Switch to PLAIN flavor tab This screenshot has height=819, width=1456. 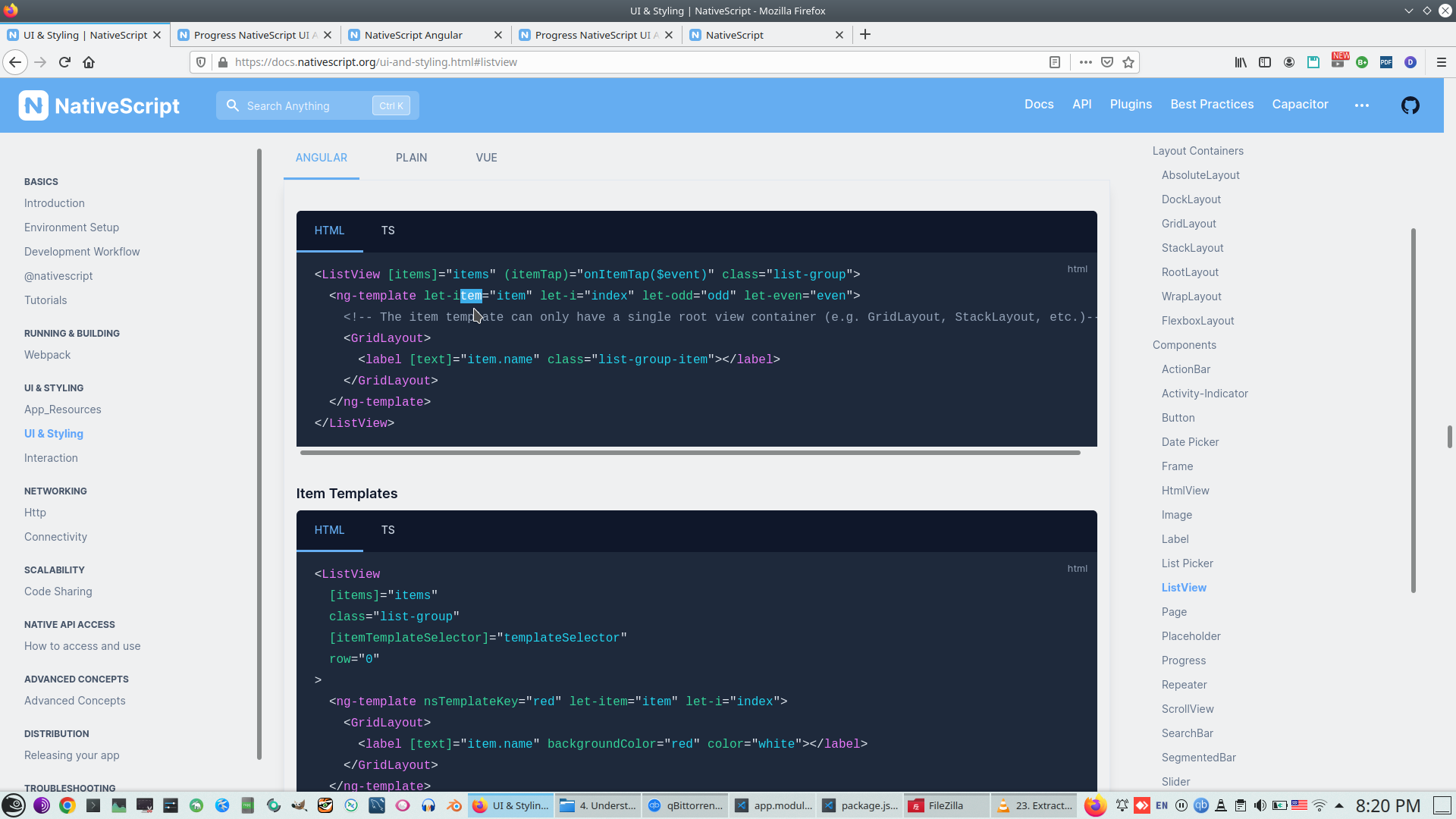click(x=411, y=158)
